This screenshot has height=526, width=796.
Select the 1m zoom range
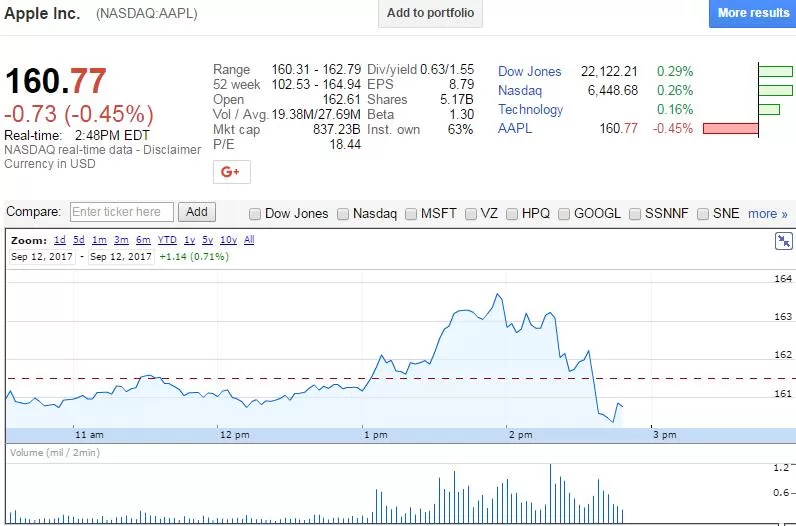pyautogui.click(x=99, y=240)
